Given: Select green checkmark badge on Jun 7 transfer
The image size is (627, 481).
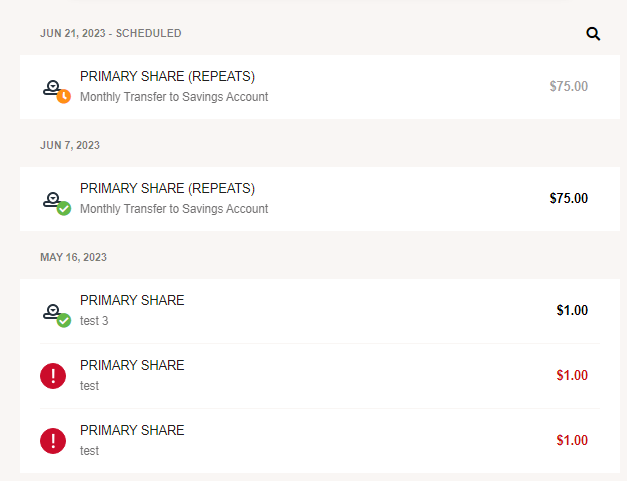Looking at the screenshot, I should [x=64, y=208].
